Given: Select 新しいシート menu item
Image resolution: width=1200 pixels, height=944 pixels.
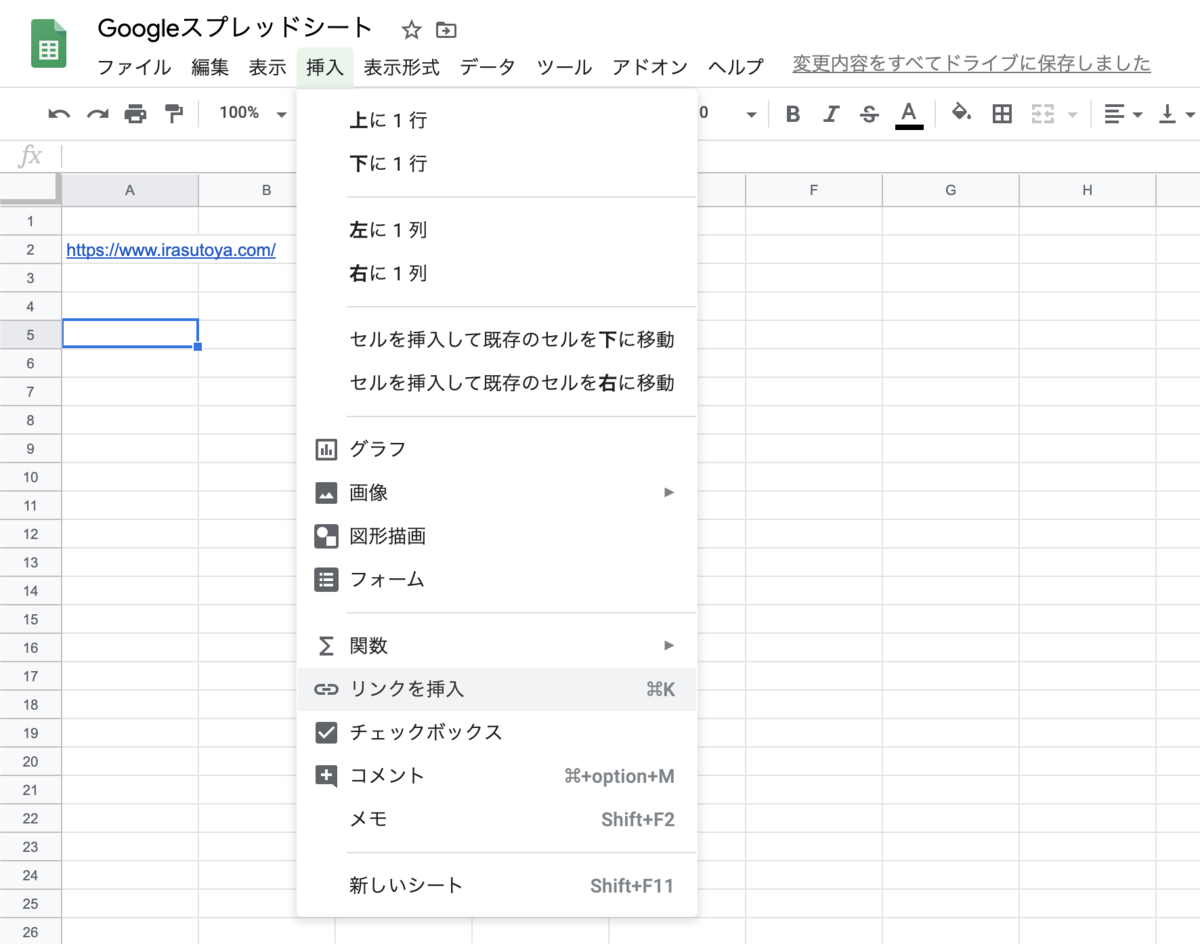Looking at the screenshot, I should coord(497,885).
